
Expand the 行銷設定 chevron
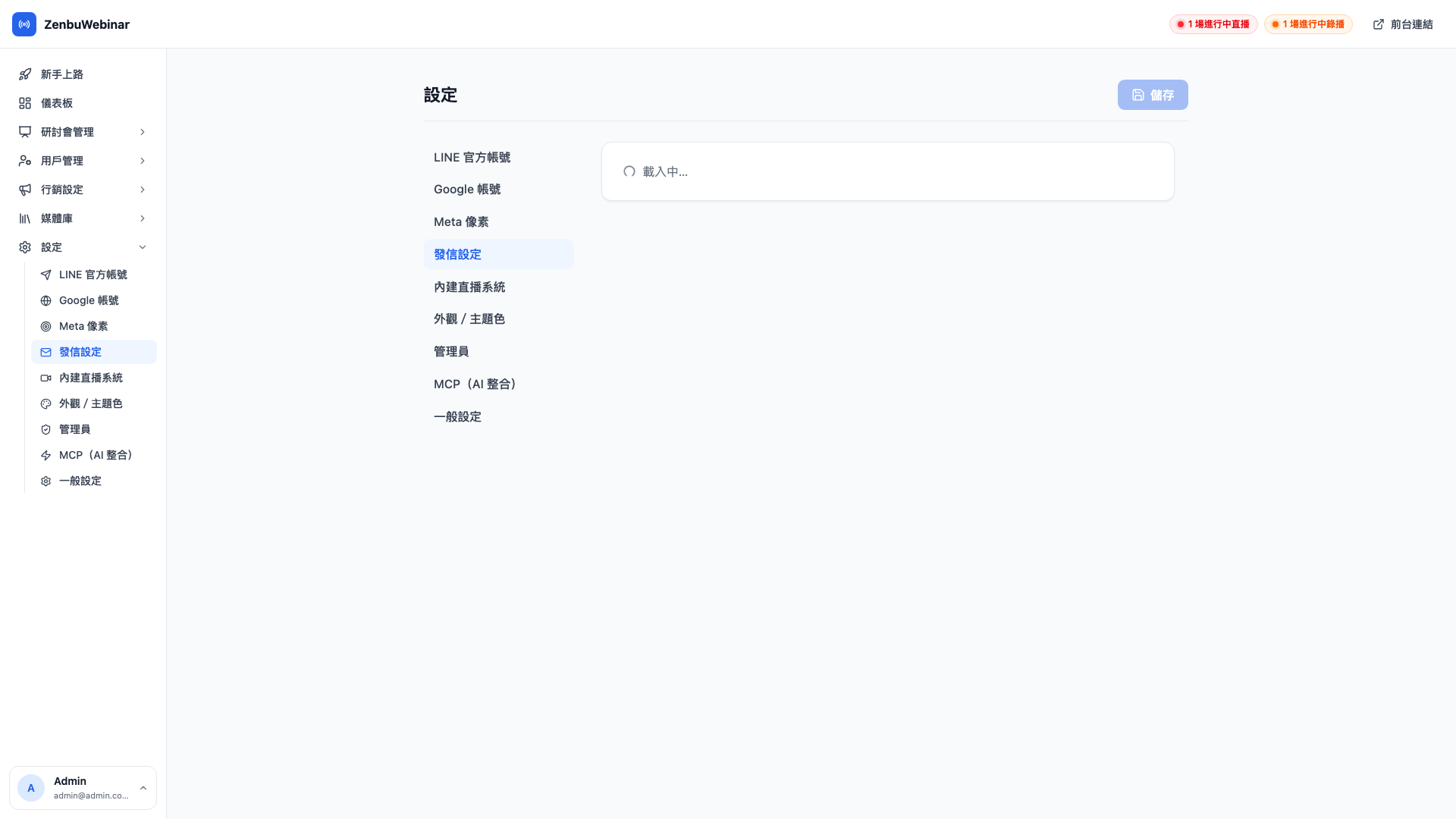click(143, 190)
